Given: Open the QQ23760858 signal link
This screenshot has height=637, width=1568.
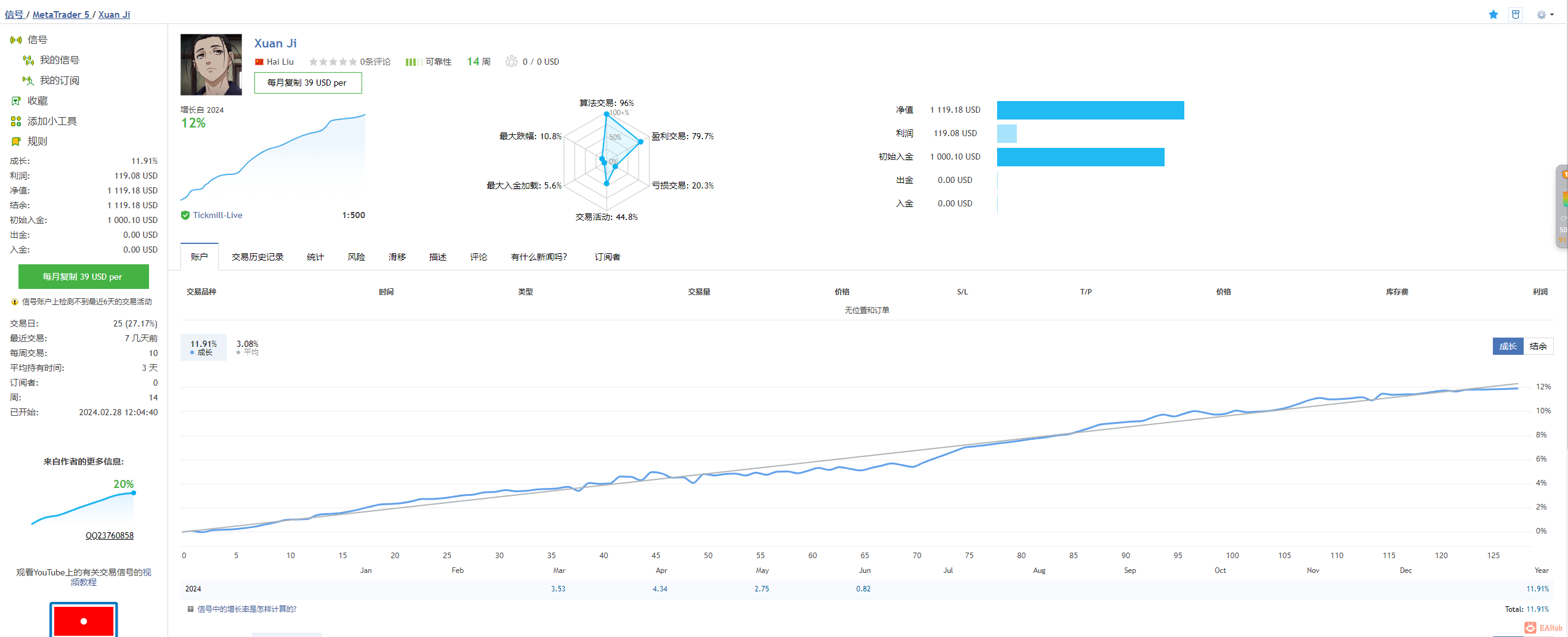Looking at the screenshot, I should (x=110, y=535).
